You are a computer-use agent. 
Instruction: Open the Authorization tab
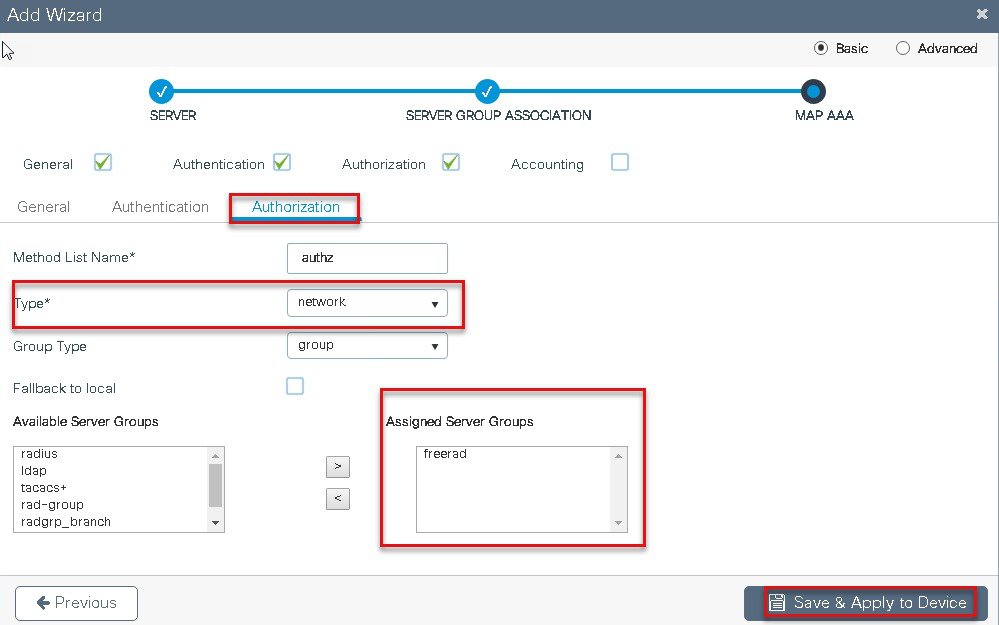pyautogui.click(x=296, y=207)
